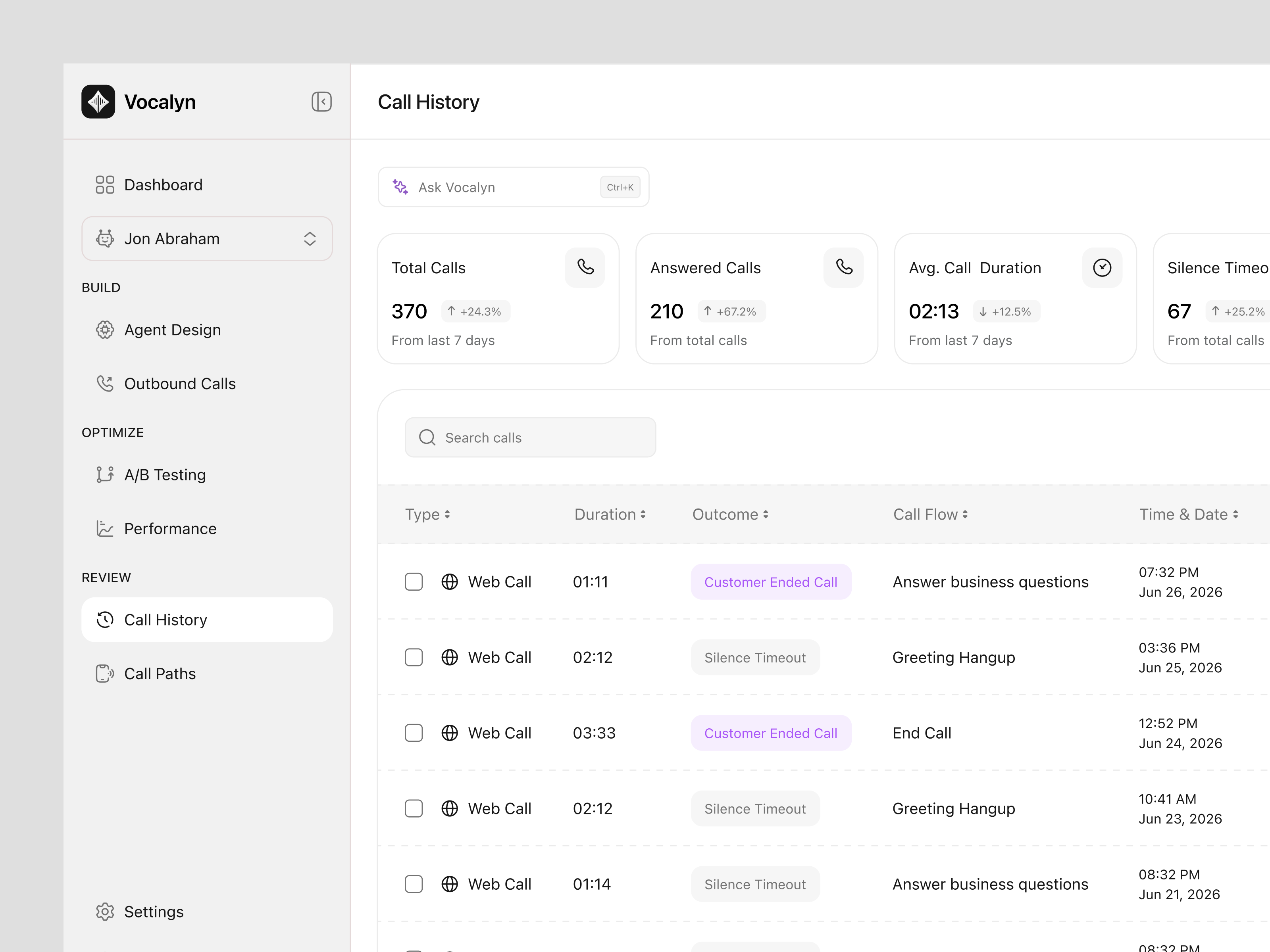Click the Outbound Calls phone icon
The image size is (1270, 952).
[x=104, y=383]
